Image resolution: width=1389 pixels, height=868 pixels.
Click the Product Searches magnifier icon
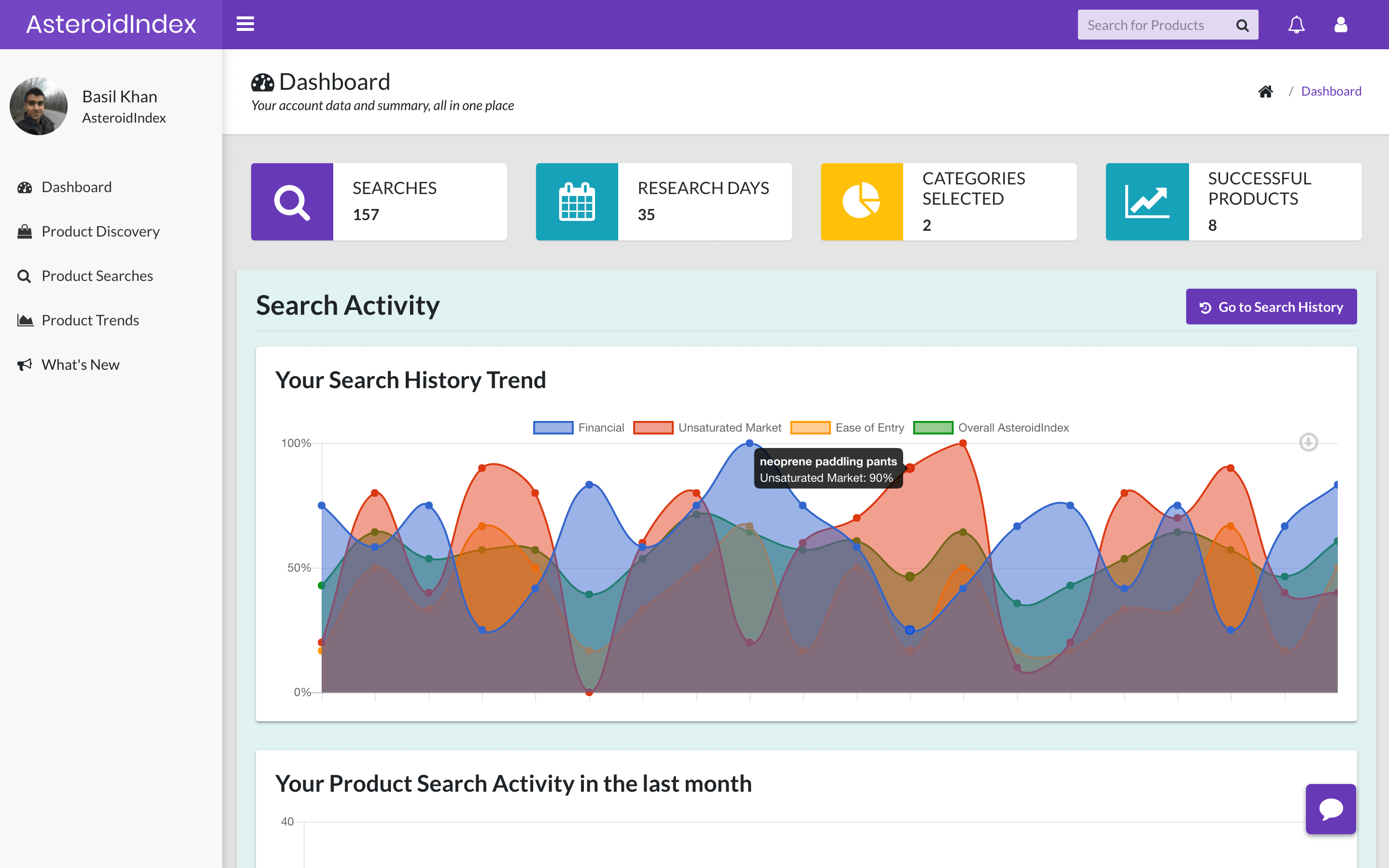(24, 276)
